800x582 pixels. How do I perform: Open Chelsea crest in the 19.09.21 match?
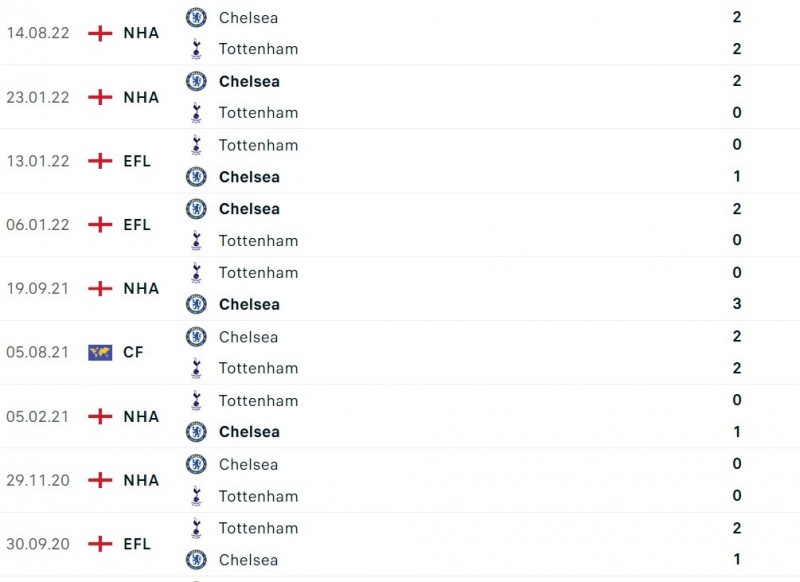(196, 304)
